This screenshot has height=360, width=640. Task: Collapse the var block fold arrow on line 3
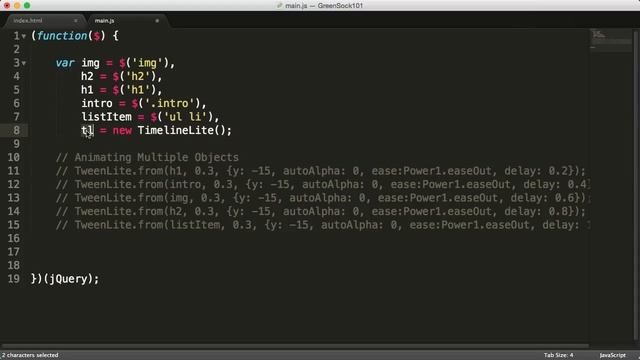click(x=24, y=63)
